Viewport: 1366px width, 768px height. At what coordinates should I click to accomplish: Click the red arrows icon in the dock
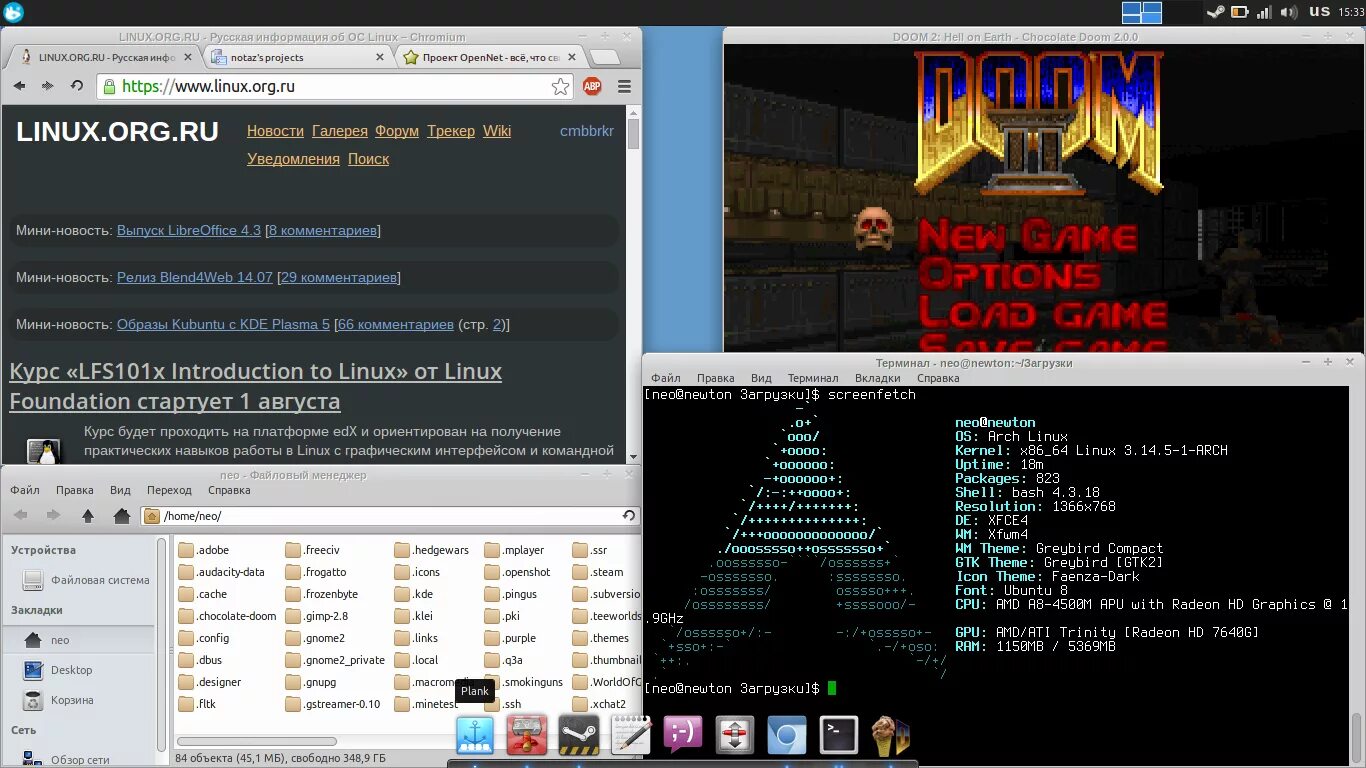coord(735,736)
